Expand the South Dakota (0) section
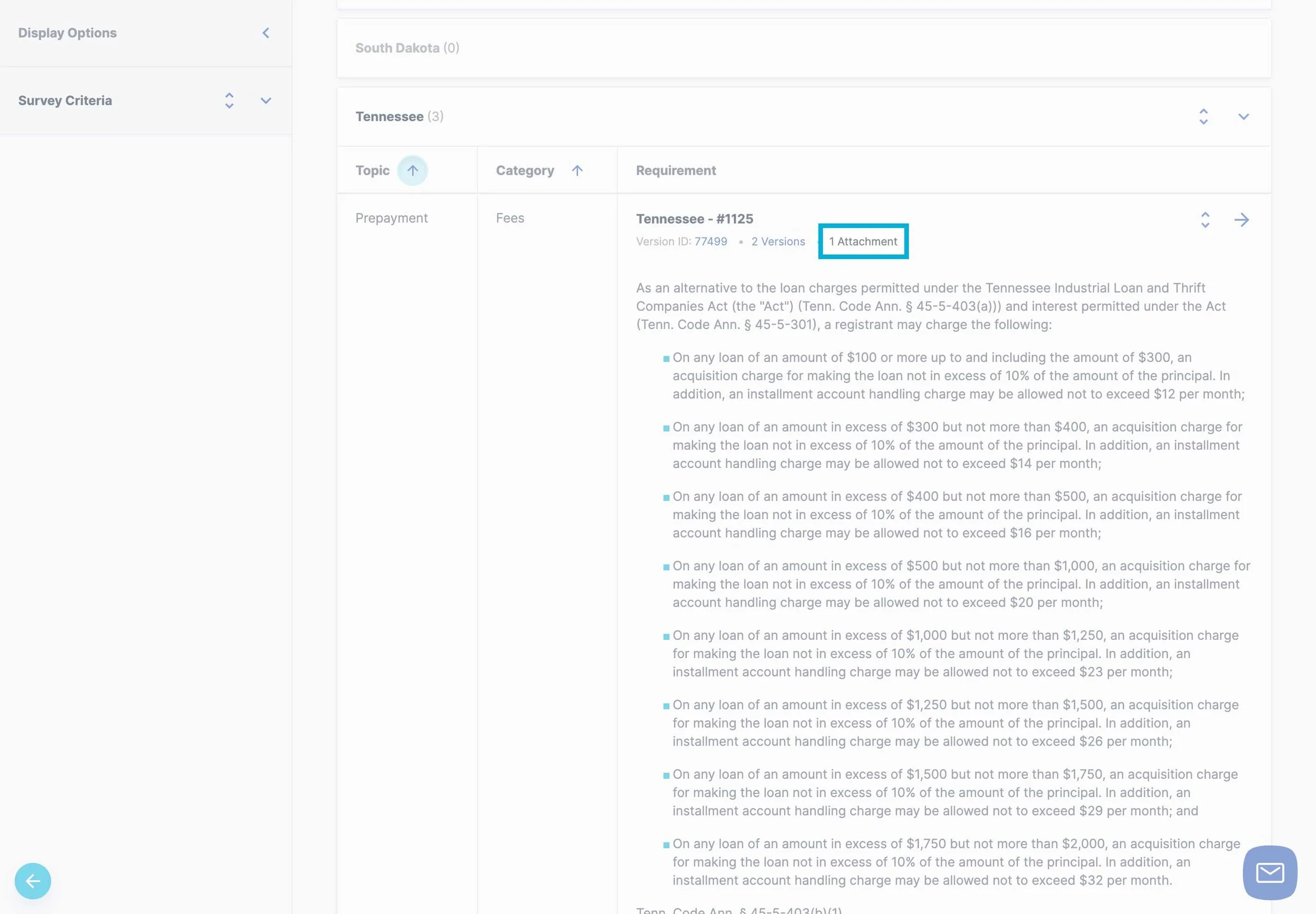 (x=407, y=48)
